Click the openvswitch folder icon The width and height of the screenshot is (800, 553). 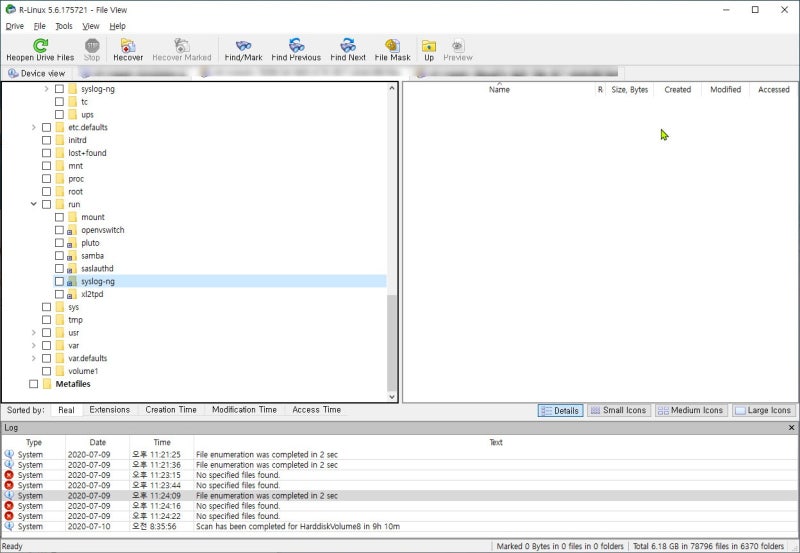[x=72, y=230]
